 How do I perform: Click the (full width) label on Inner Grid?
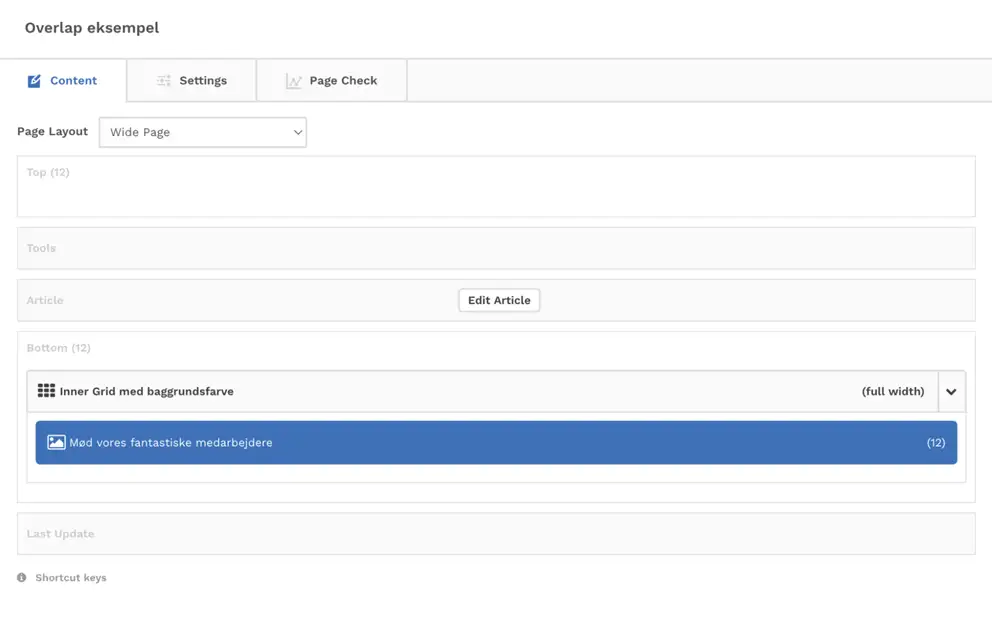(x=892, y=391)
